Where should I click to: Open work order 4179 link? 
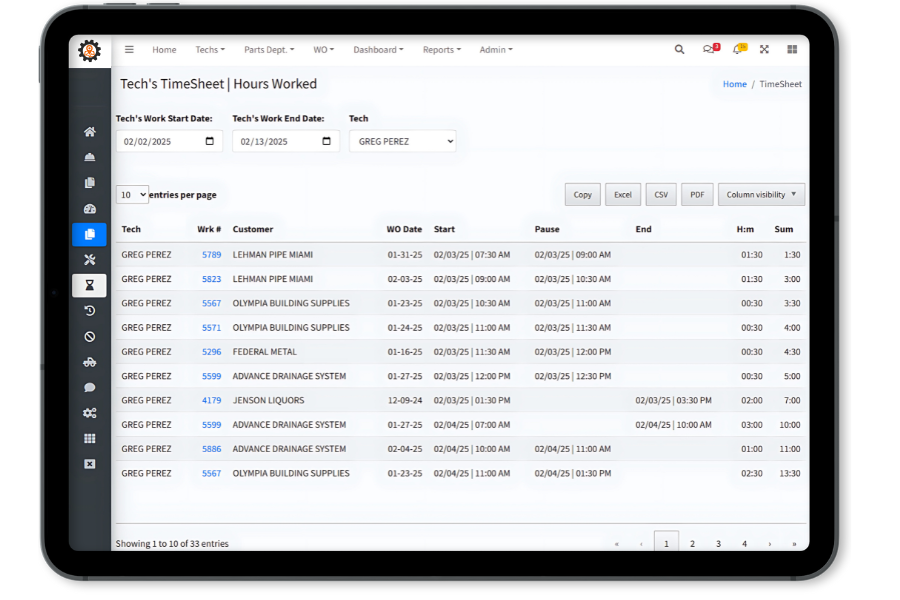tap(211, 400)
